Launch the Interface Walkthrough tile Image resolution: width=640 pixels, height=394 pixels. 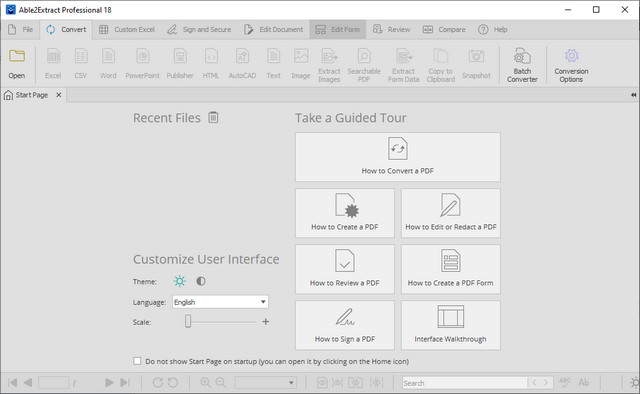pyautogui.click(x=451, y=325)
